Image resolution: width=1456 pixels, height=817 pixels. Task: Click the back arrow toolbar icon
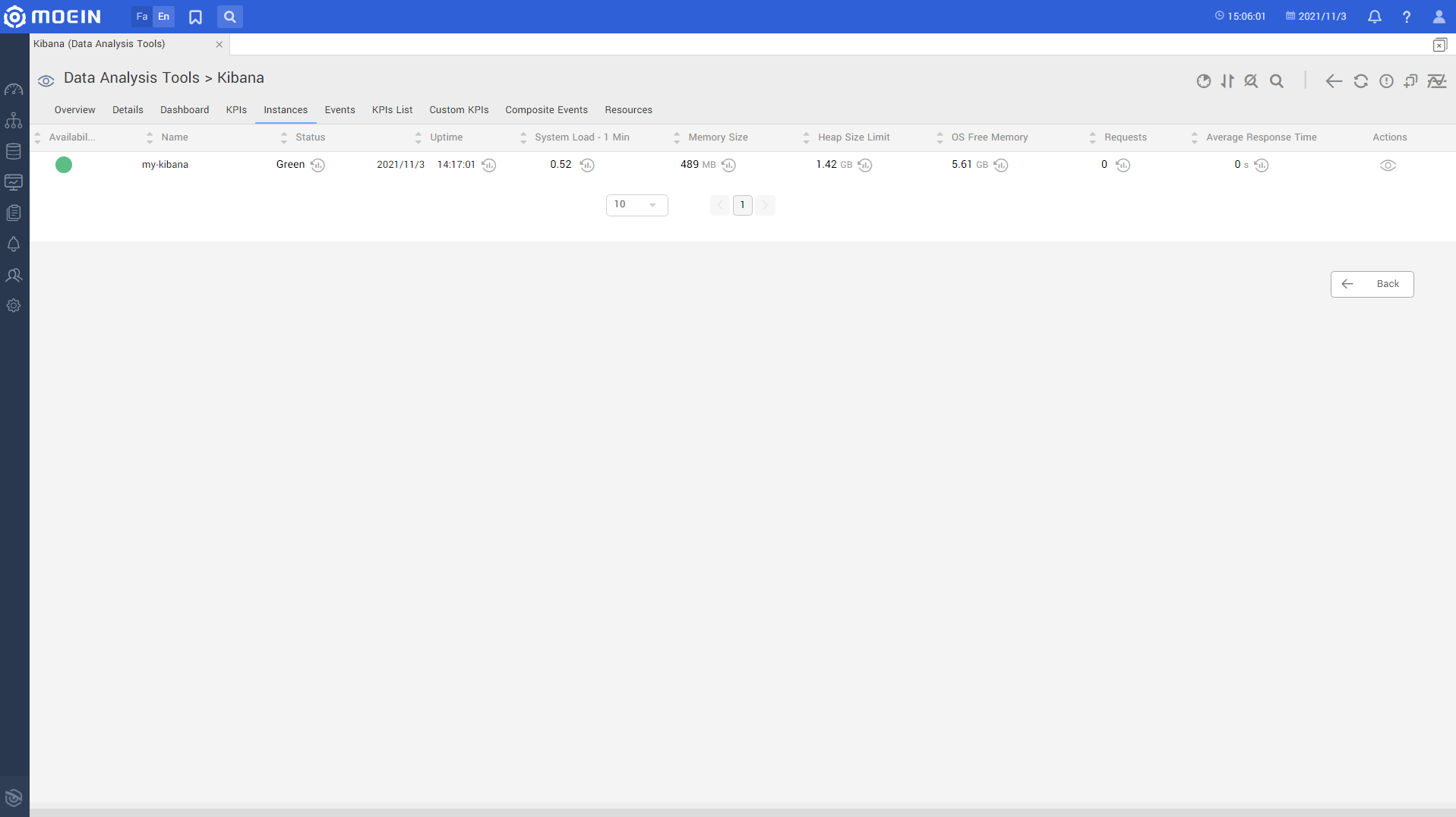point(1334,81)
